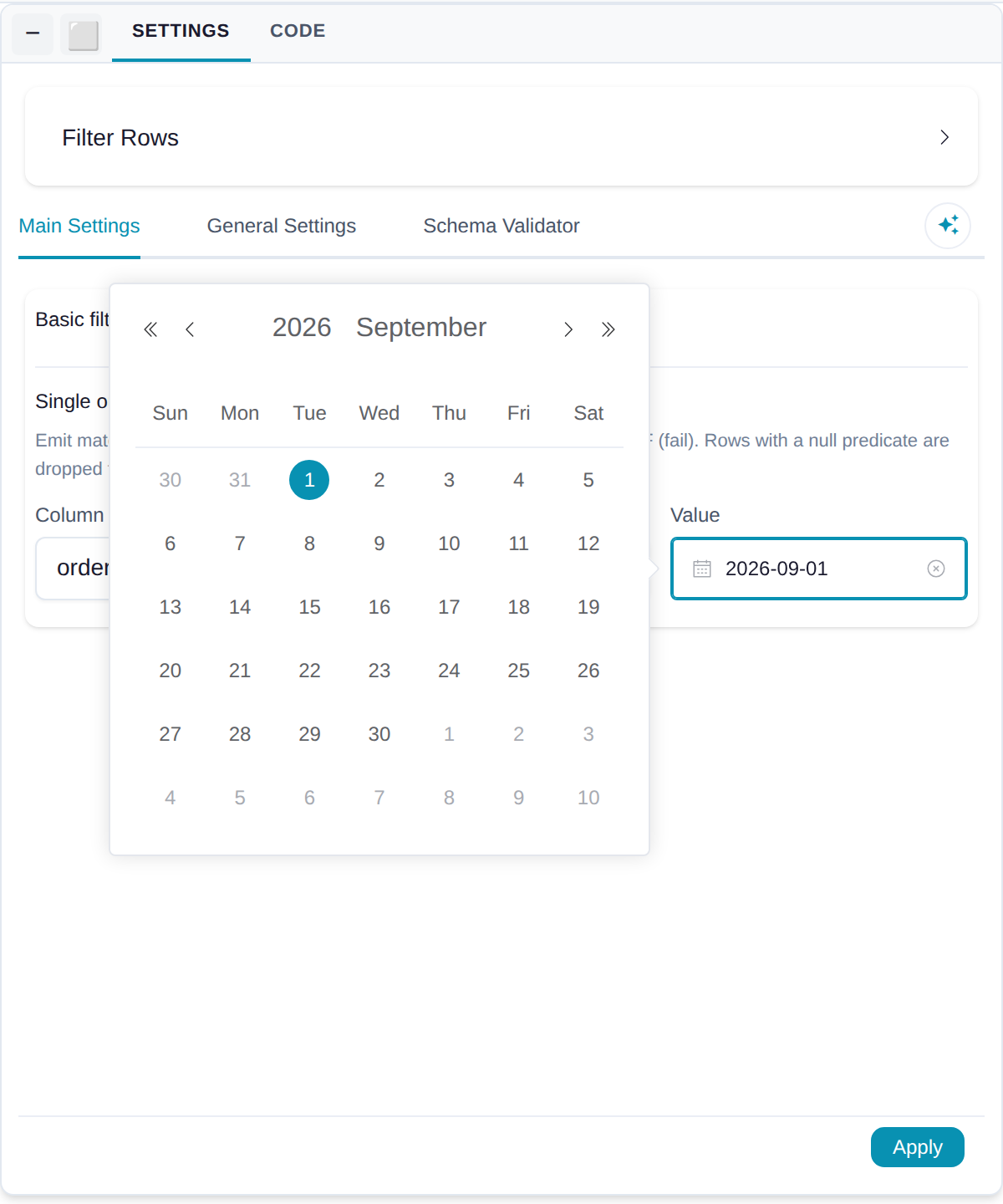This screenshot has width=1003, height=1204.
Task: Go to previous year with double-left arrows
Action: 150,329
